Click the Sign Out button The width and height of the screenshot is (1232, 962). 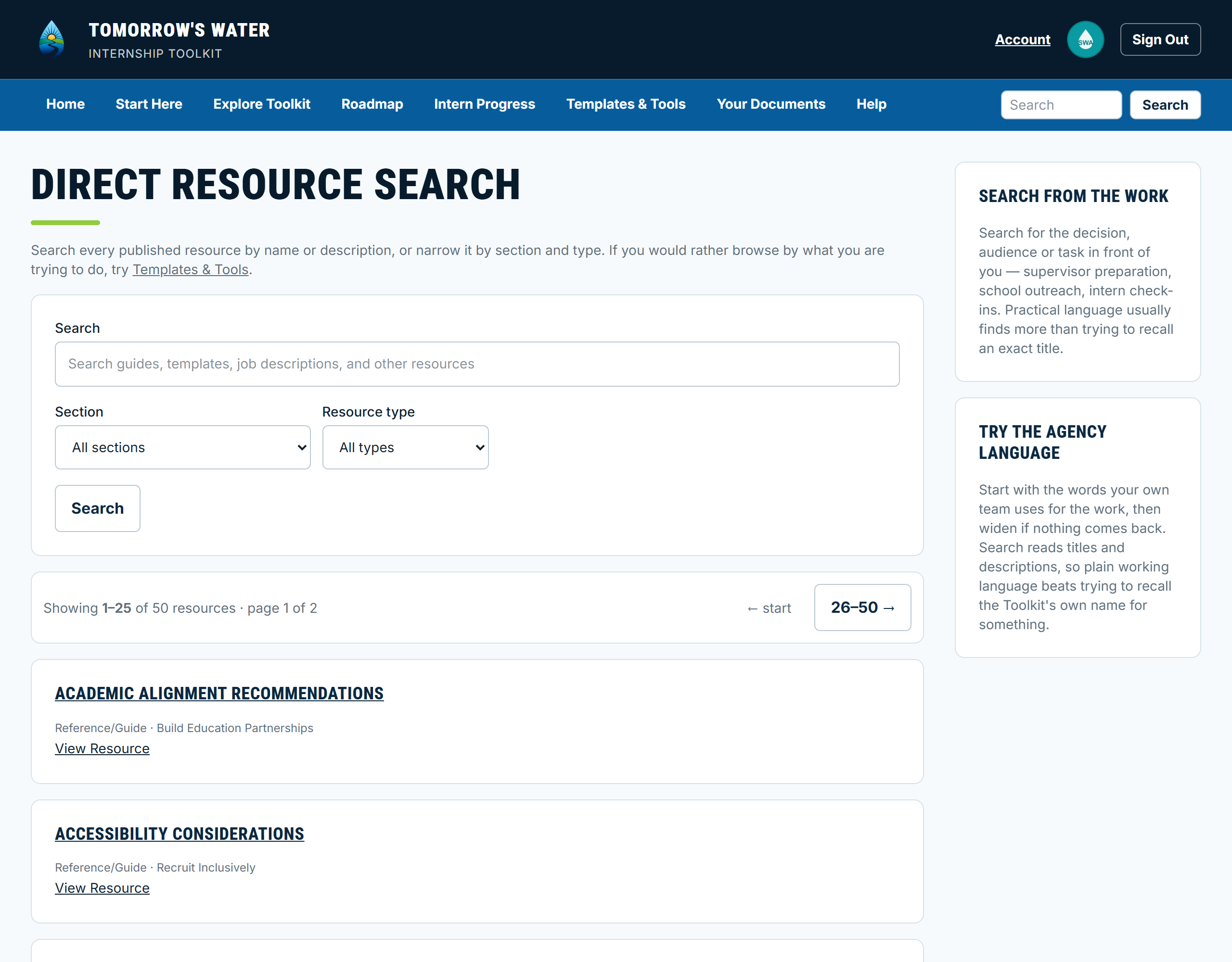(x=1160, y=39)
